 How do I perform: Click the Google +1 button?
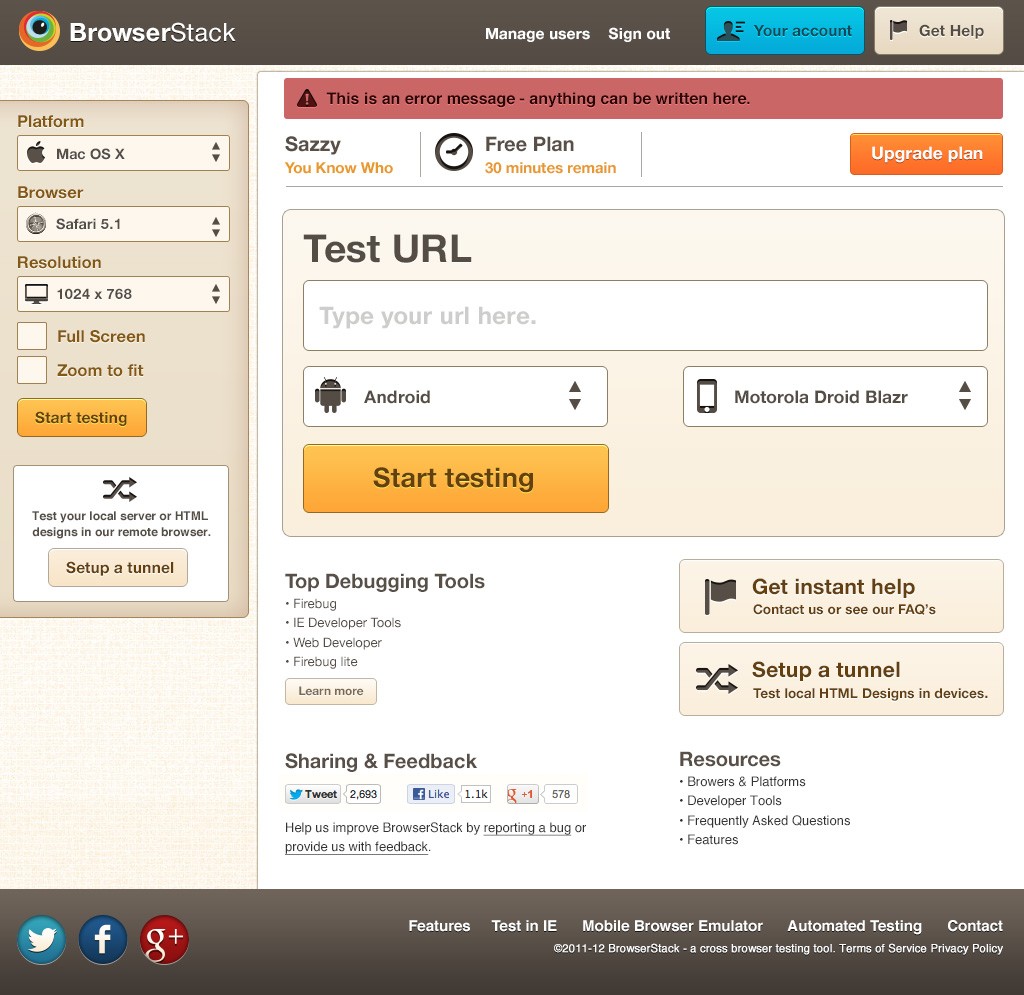point(522,794)
